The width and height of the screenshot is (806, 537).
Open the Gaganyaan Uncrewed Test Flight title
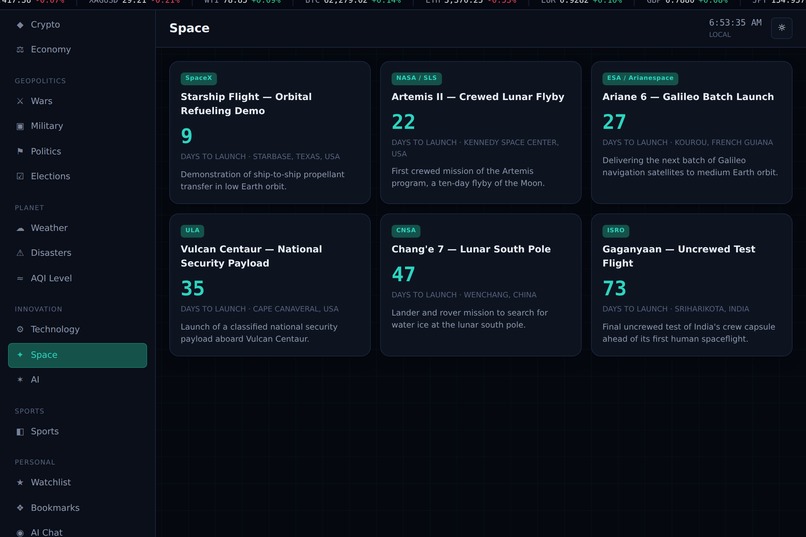(679, 256)
